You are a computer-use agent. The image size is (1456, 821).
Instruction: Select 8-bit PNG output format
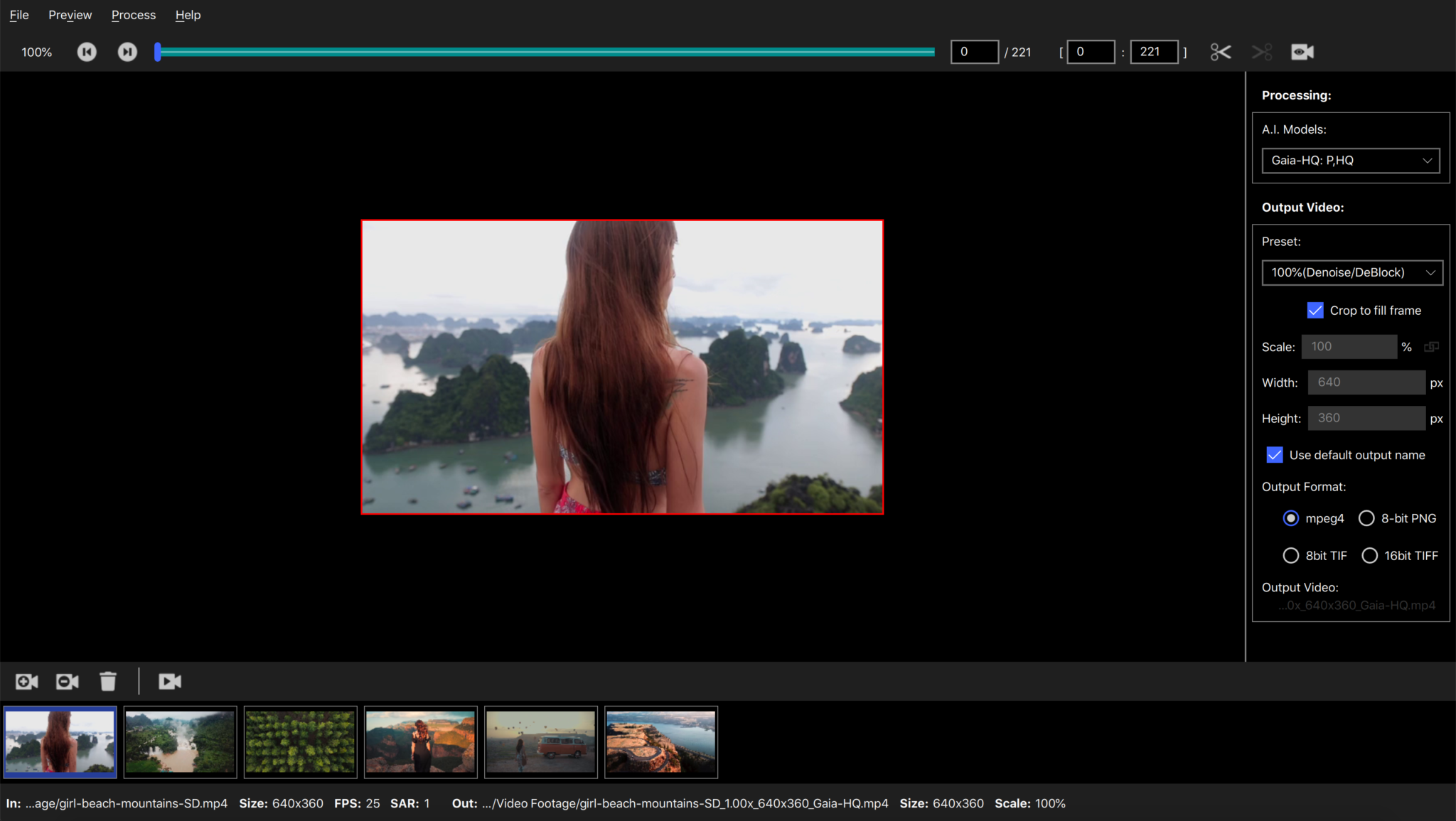[1366, 518]
